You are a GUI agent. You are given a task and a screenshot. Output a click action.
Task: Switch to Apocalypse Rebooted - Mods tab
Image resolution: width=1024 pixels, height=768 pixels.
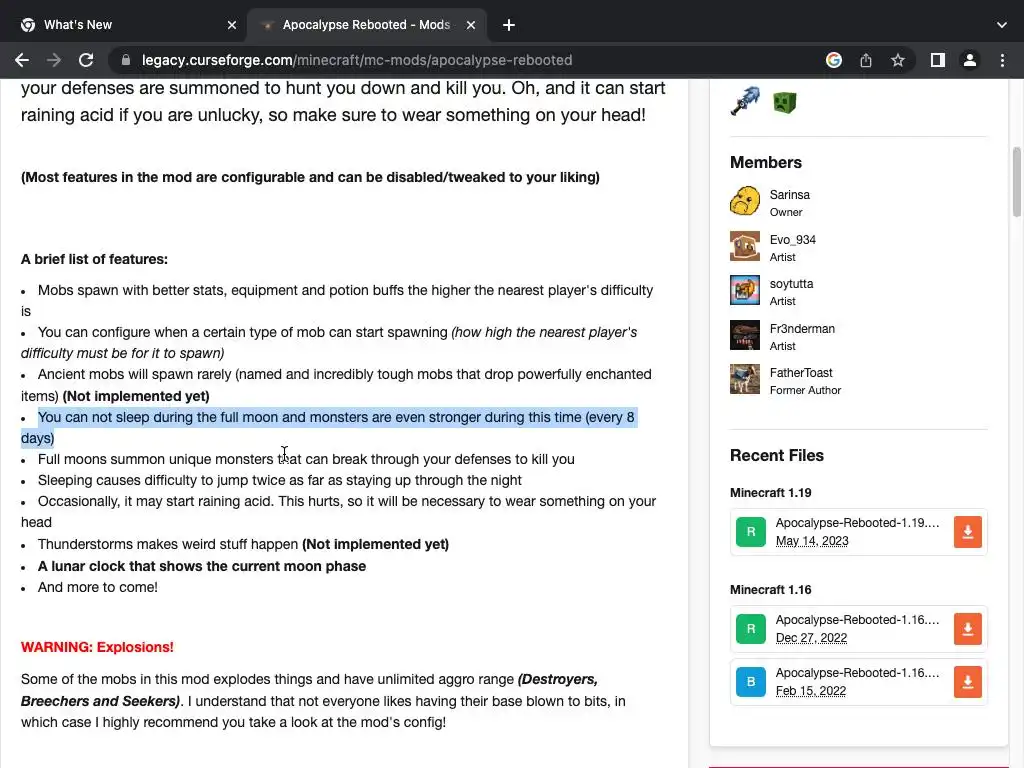[366, 25]
